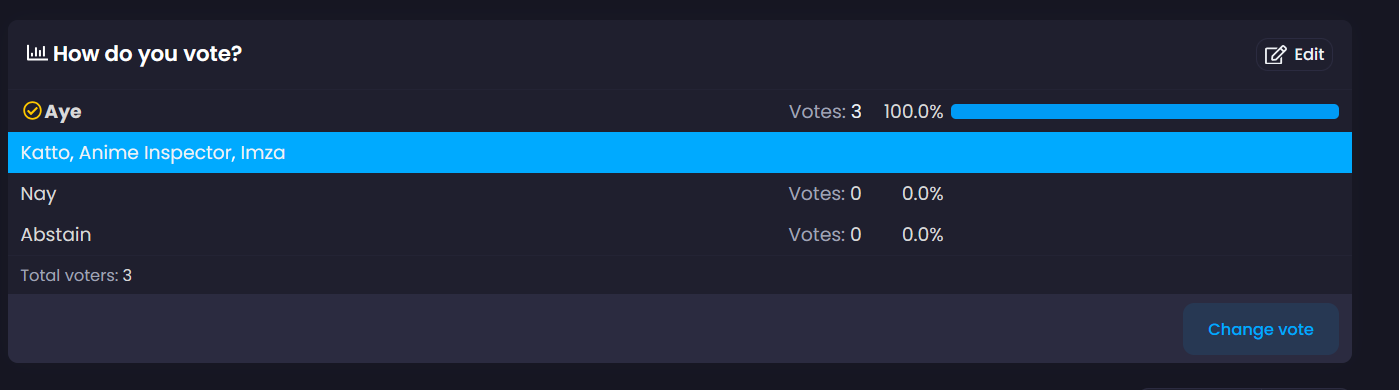Click the 'How do you vote?' title
Image resolution: width=1399 pixels, height=390 pixels.
tap(148, 54)
